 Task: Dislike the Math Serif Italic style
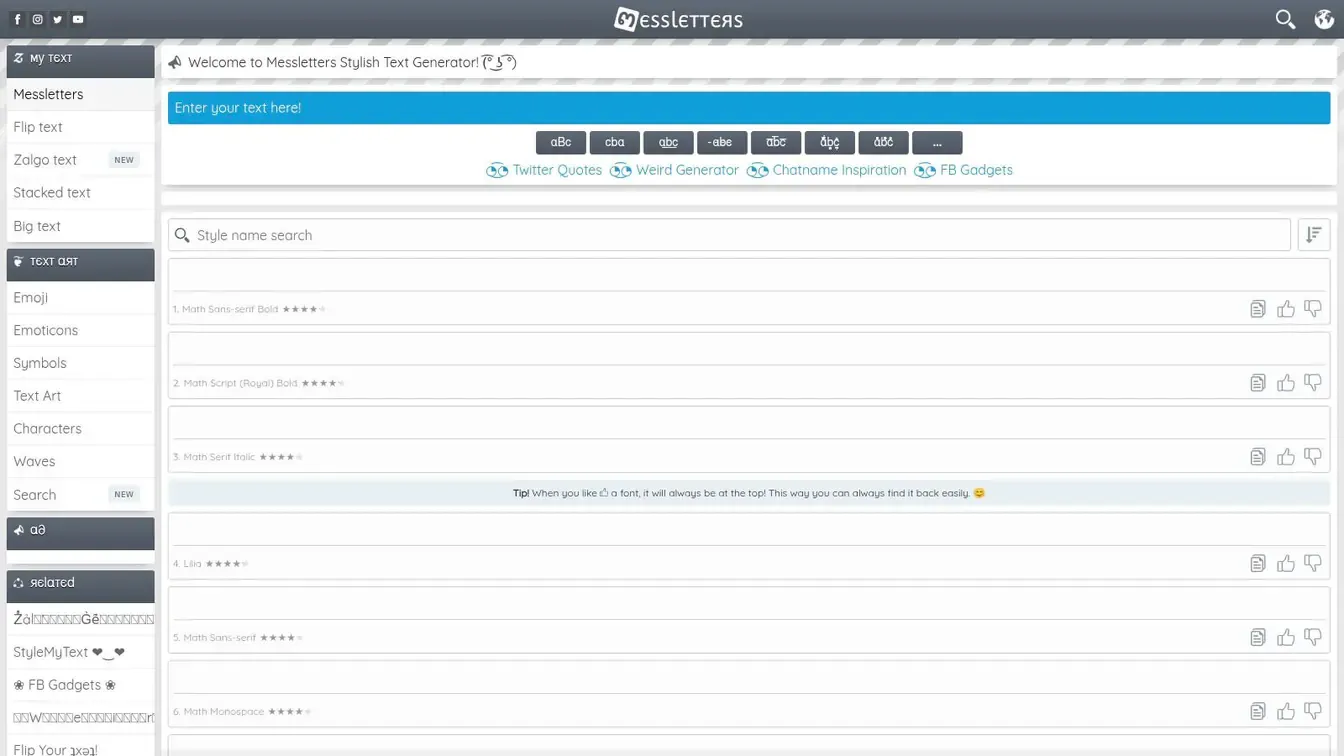pos(1313,457)
